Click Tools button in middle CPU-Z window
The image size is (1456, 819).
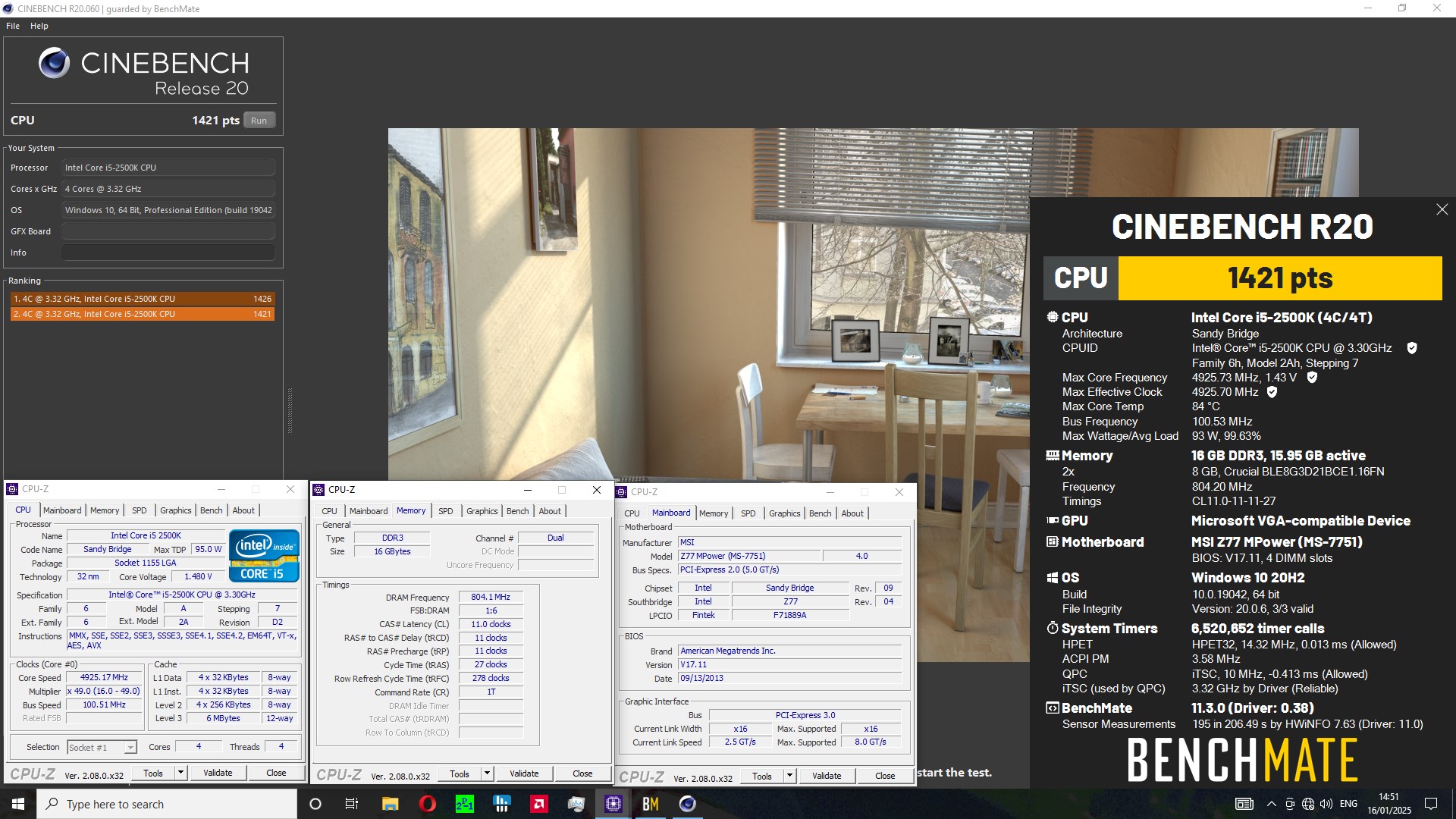point(460,773)
